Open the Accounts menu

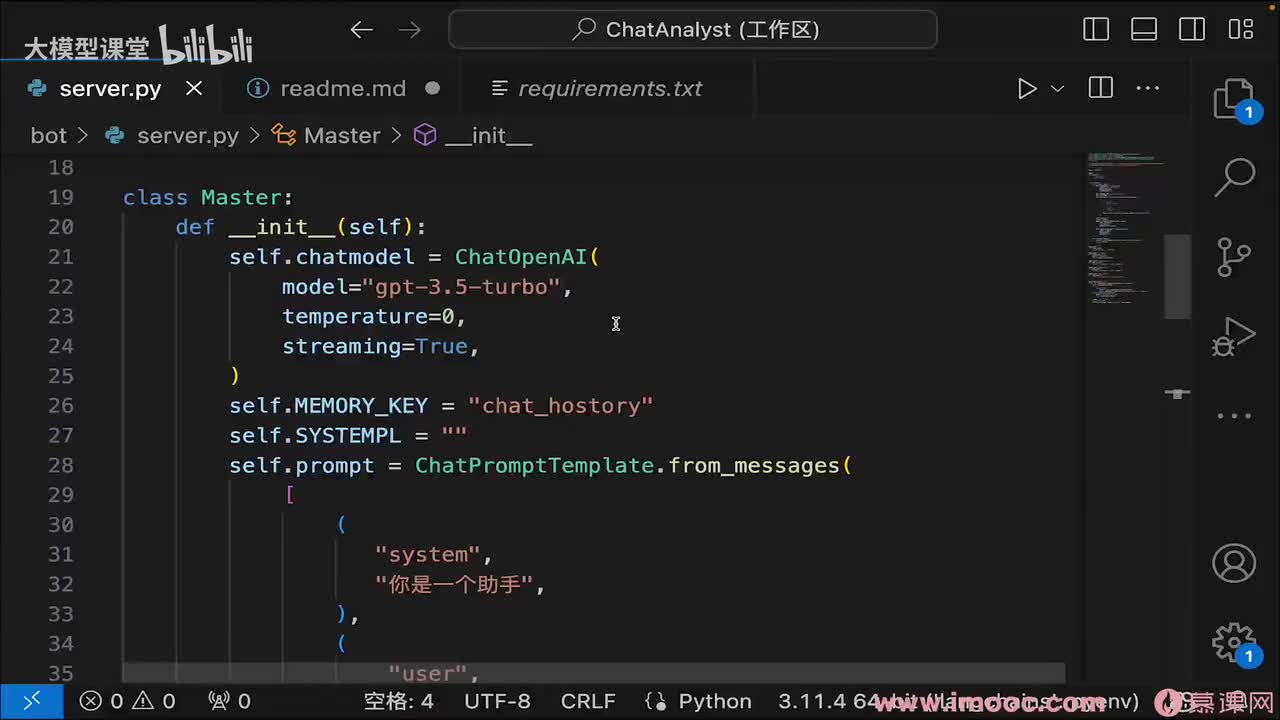[x=1235, y=563]
